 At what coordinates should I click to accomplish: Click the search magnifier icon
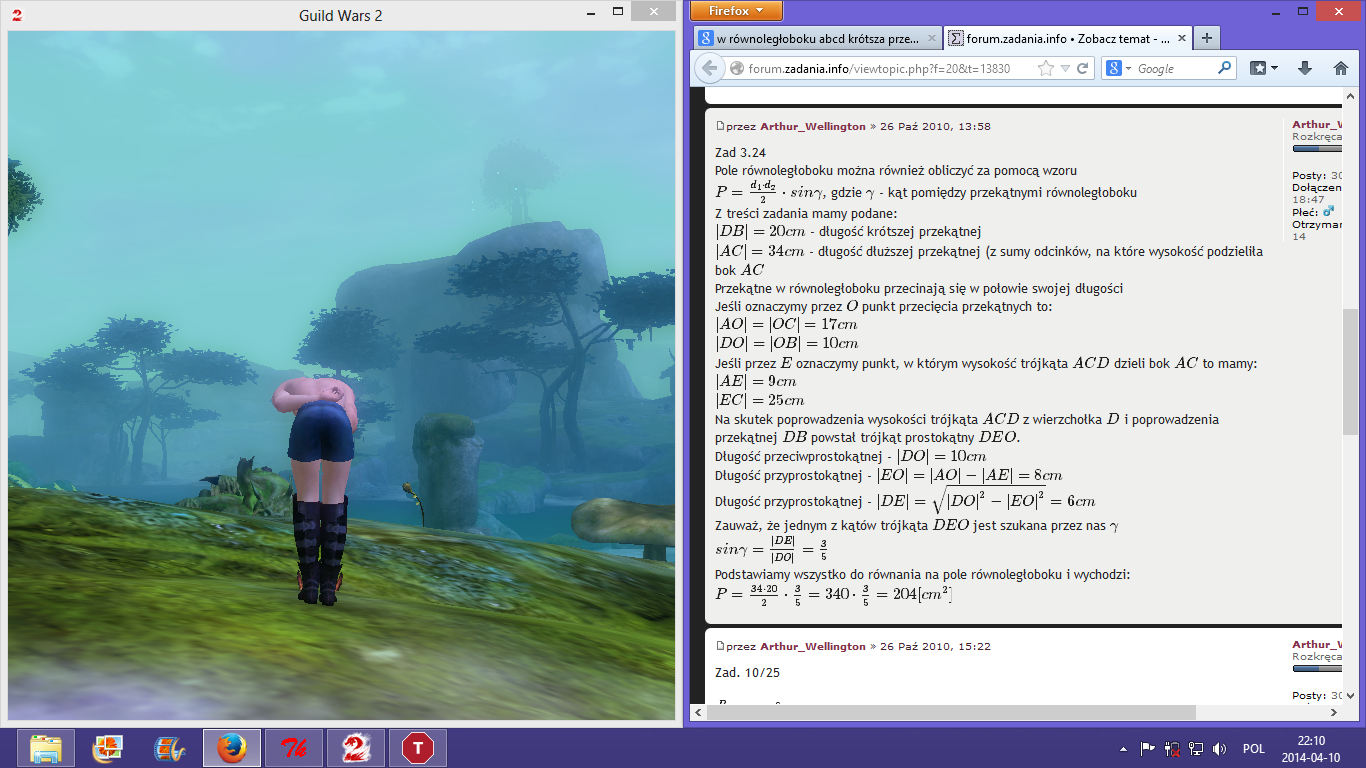tap(1225, 69)
